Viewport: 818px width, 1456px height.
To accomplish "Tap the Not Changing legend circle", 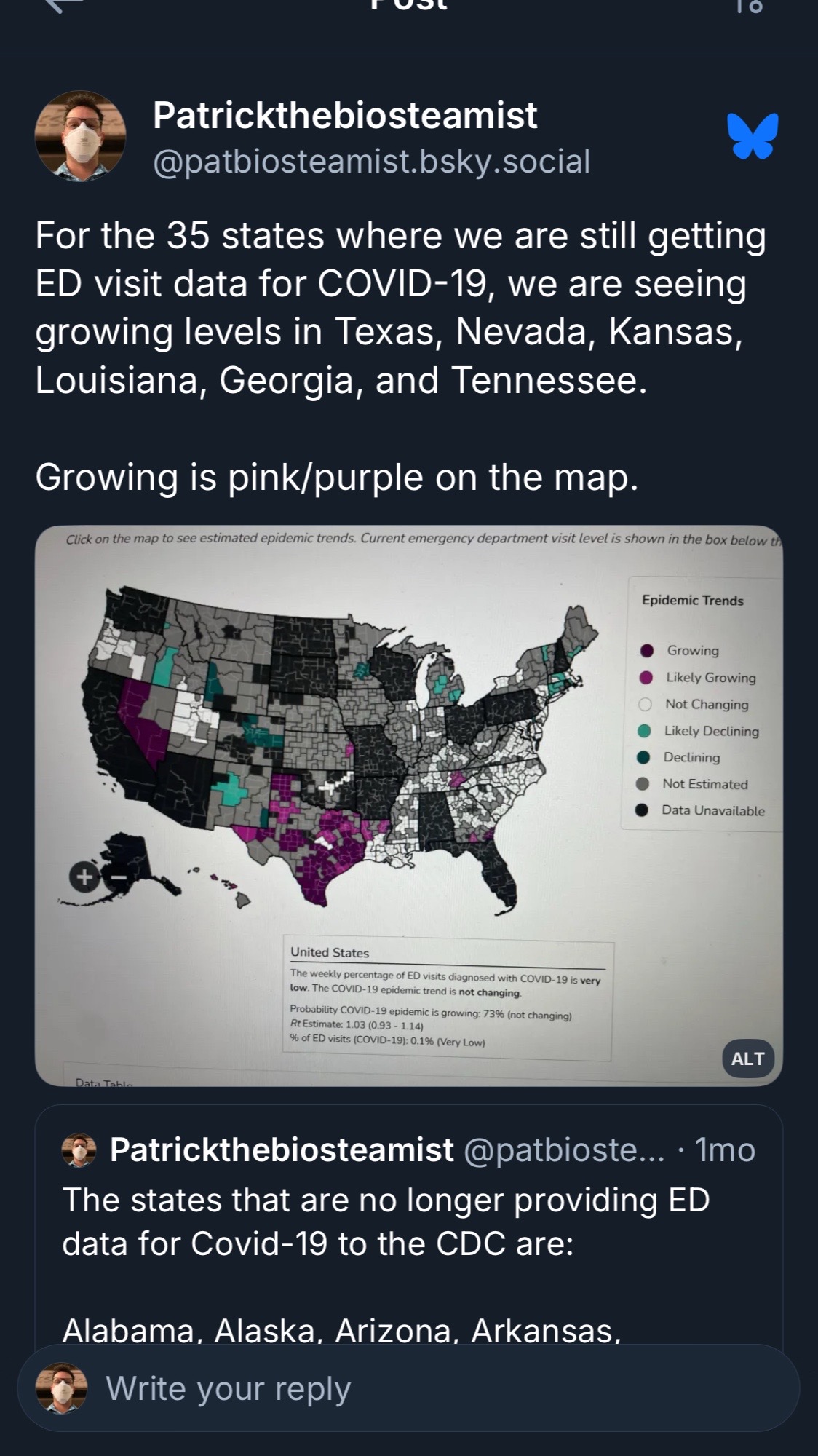I will 645,704.
